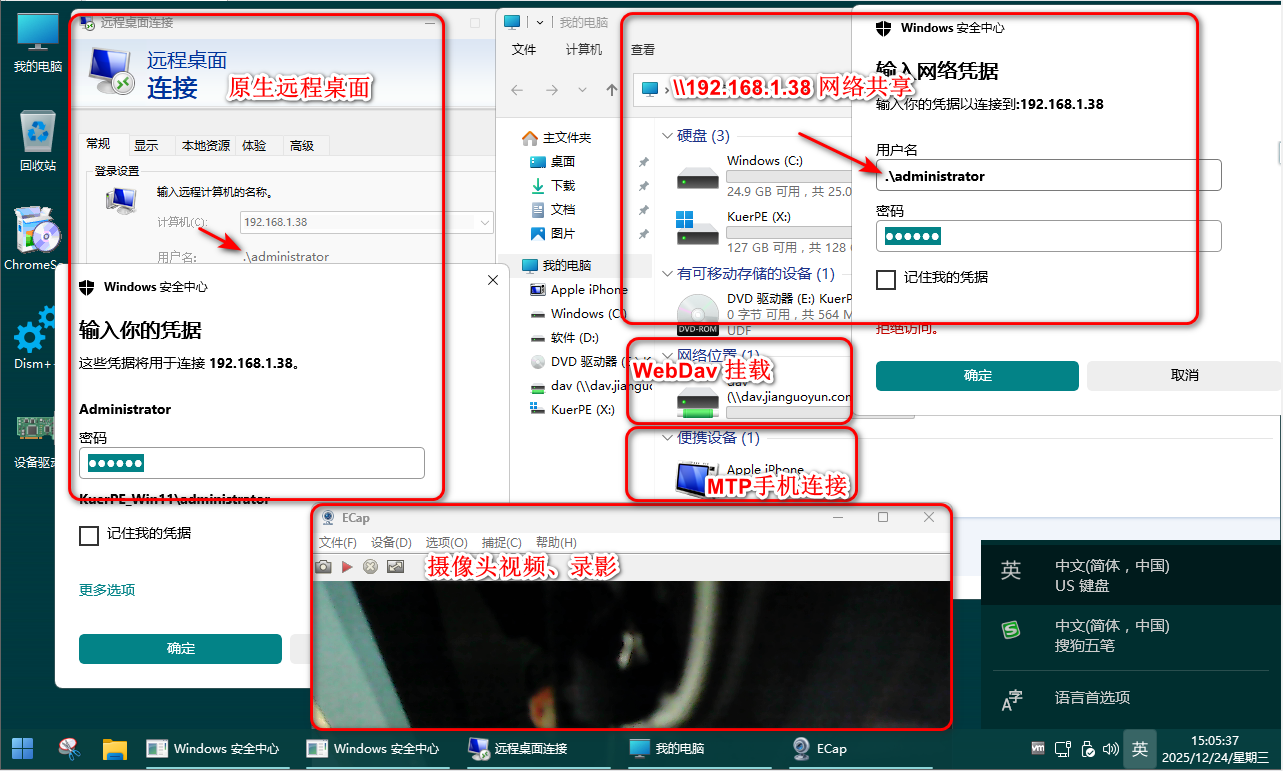Viewport: 1283px width, 771px height.
Task: Collapse the 有可移动存储的设备 group
Action: tap(666, 274)
